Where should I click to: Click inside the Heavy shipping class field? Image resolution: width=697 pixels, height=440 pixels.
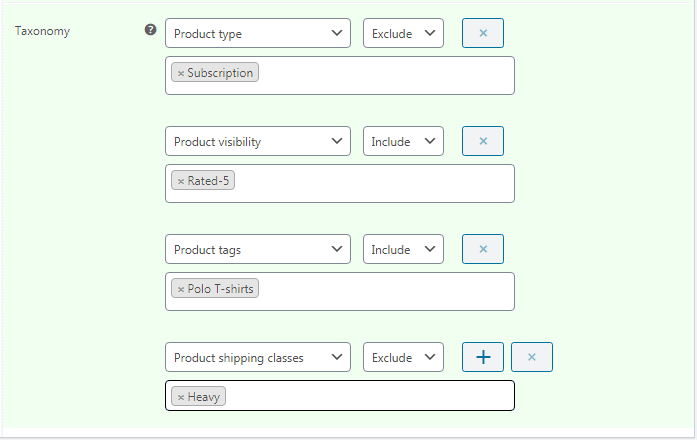tap(370, 396)
